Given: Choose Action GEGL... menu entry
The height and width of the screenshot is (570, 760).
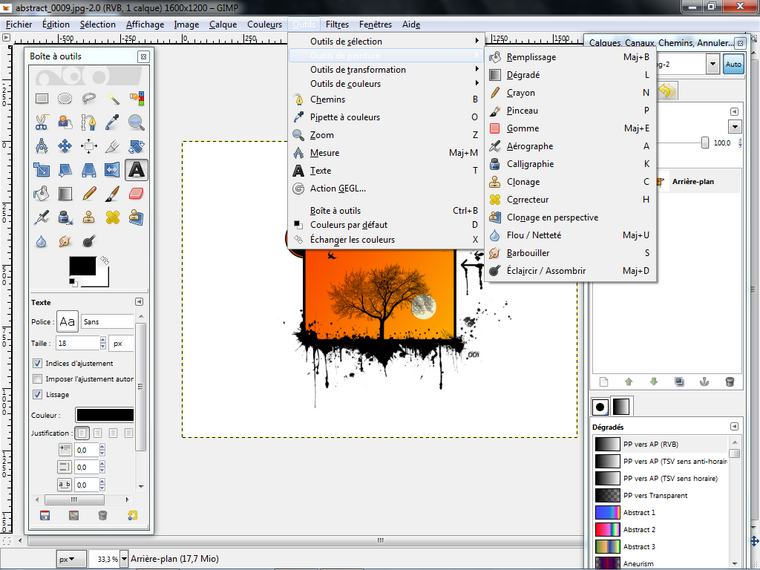Looking at the screenshot, I should coord(385,189).
